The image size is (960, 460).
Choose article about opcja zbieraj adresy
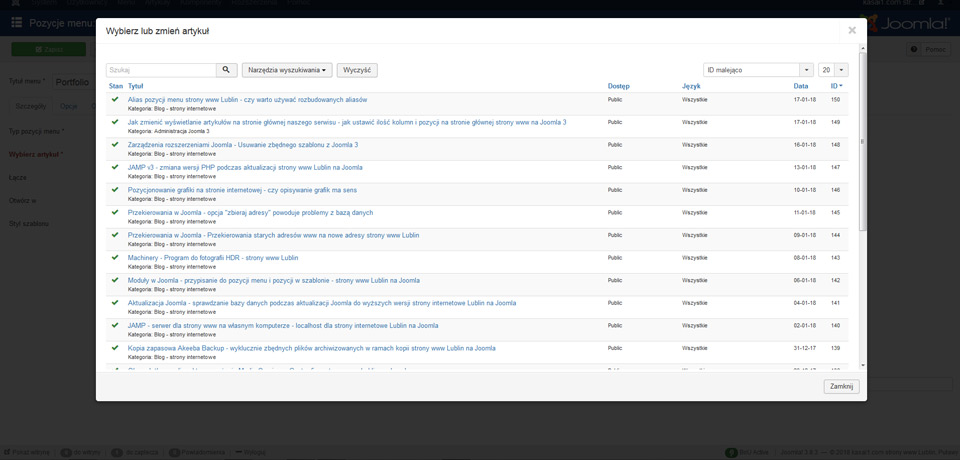pos(250,212)
